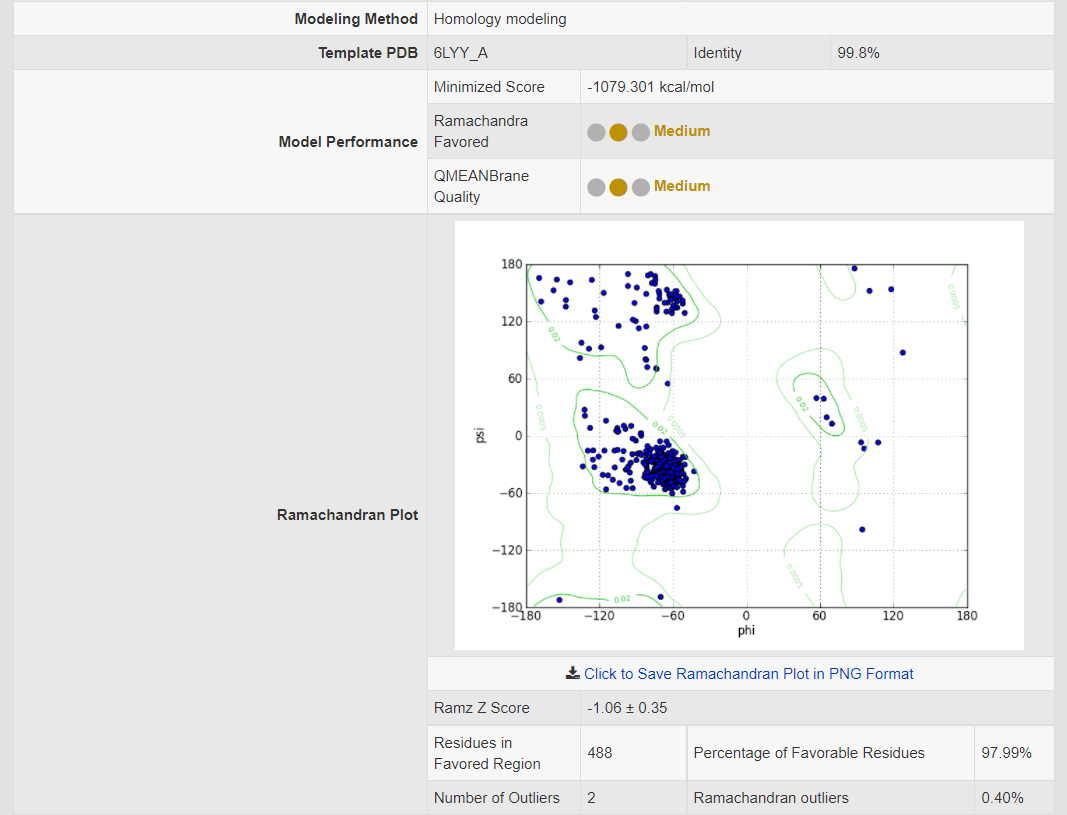This screenshot has width=1067, height=815.
Task: Click the gold indicator dot for Ramachandran Favored
Action: click(x=618, y=132)
